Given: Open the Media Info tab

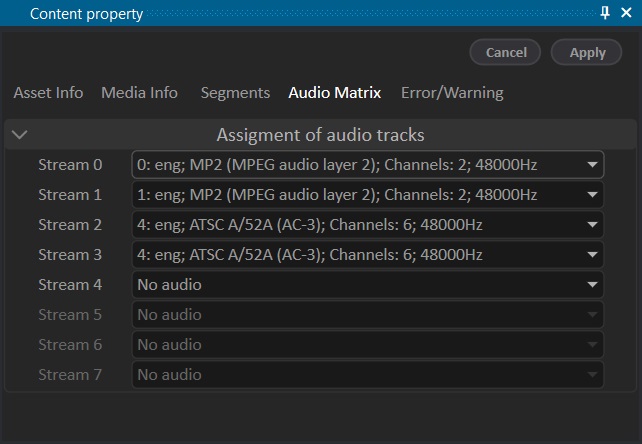Looking at the screenshot, I should [x=139, y=93].
